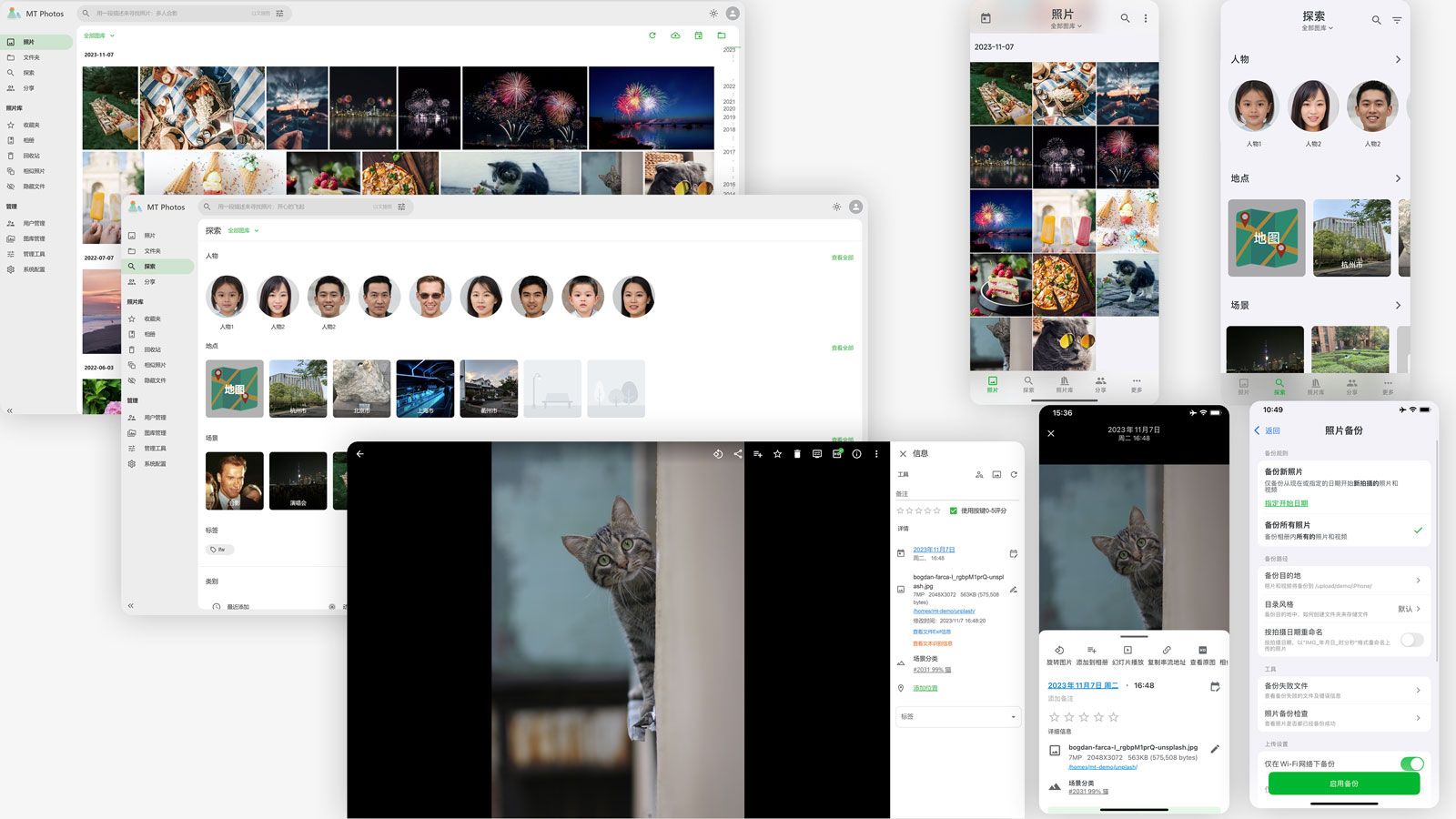Screen dimensions: 1456x819
Task: Open 更多 tab on mobile 照片 screen
Action: (x=1137, y=384)
